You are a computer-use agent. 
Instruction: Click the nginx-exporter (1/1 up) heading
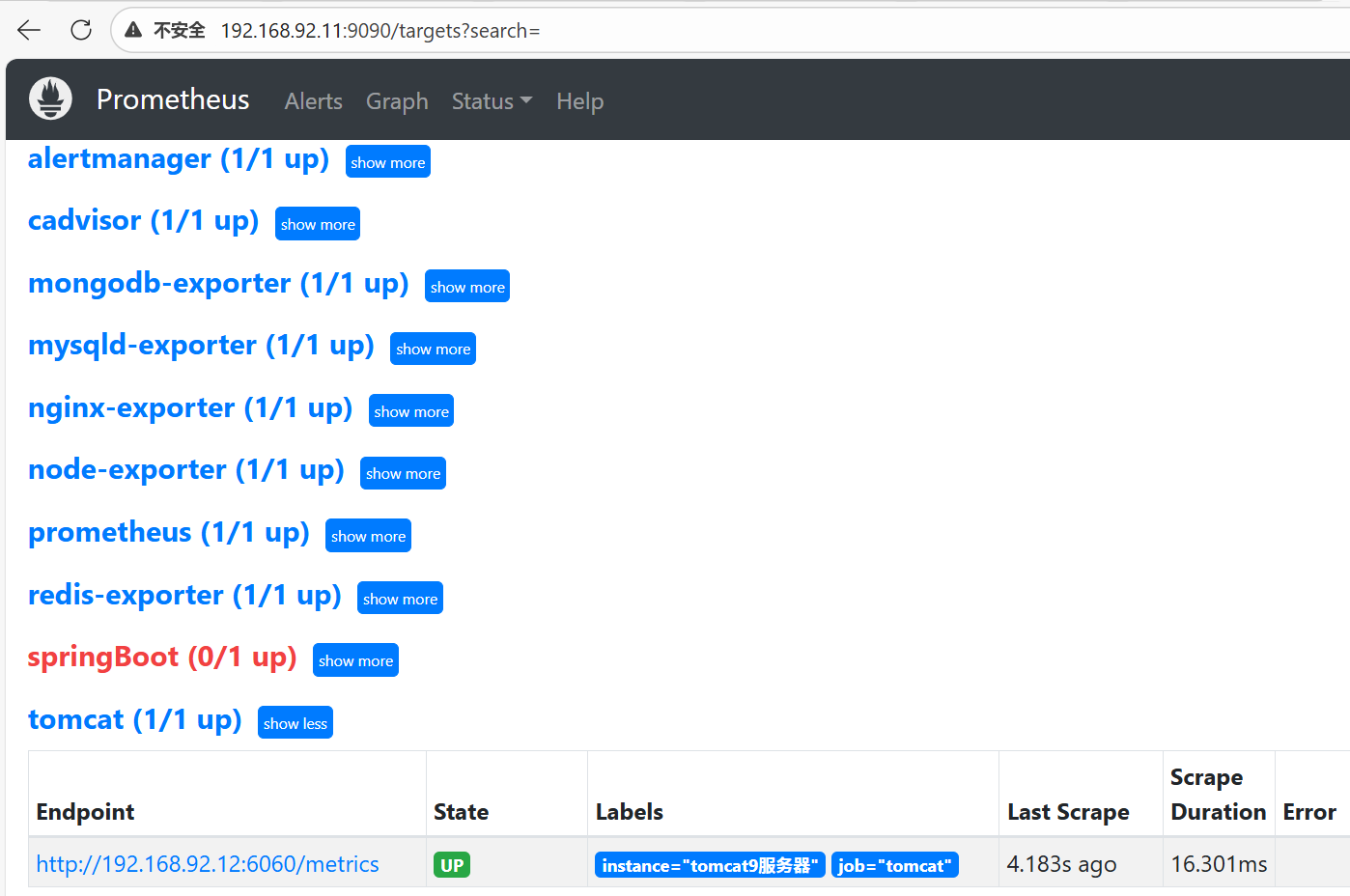[190, 408]
